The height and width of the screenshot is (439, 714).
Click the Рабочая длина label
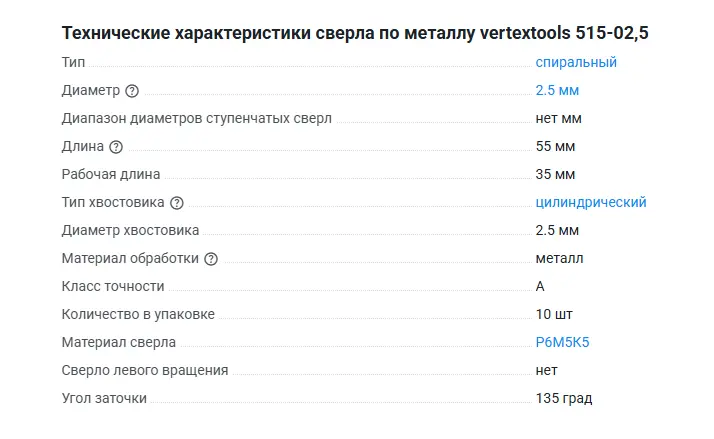(x=110, y=174)
